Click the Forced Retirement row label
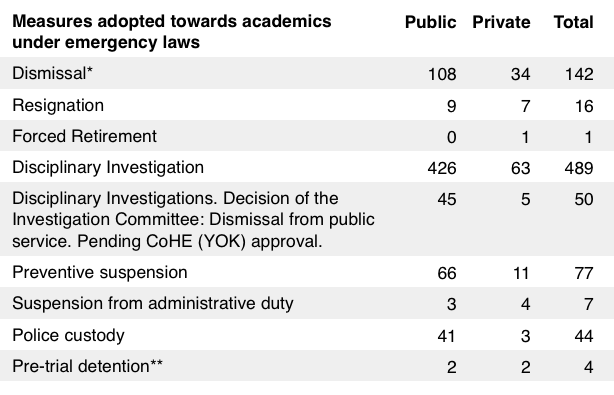Image resolution: width=614 pixels, height=395 pixels. point(84,136)
